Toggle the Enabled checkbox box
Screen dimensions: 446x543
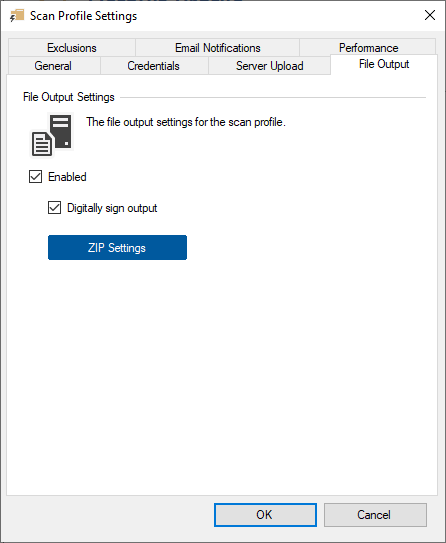35,177
